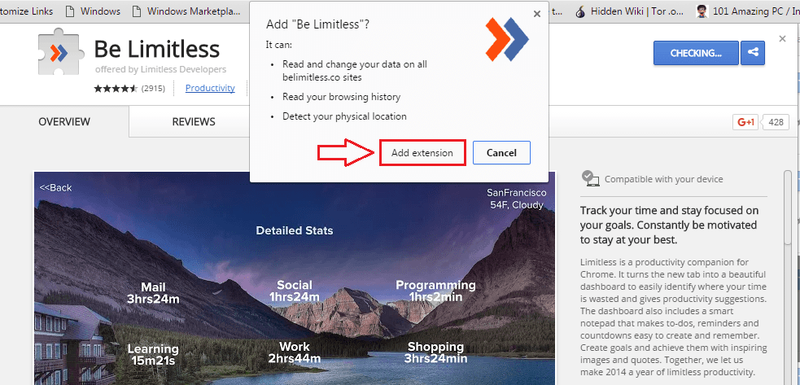
Task: Click the Compatible with your device label
Action: 664,179
